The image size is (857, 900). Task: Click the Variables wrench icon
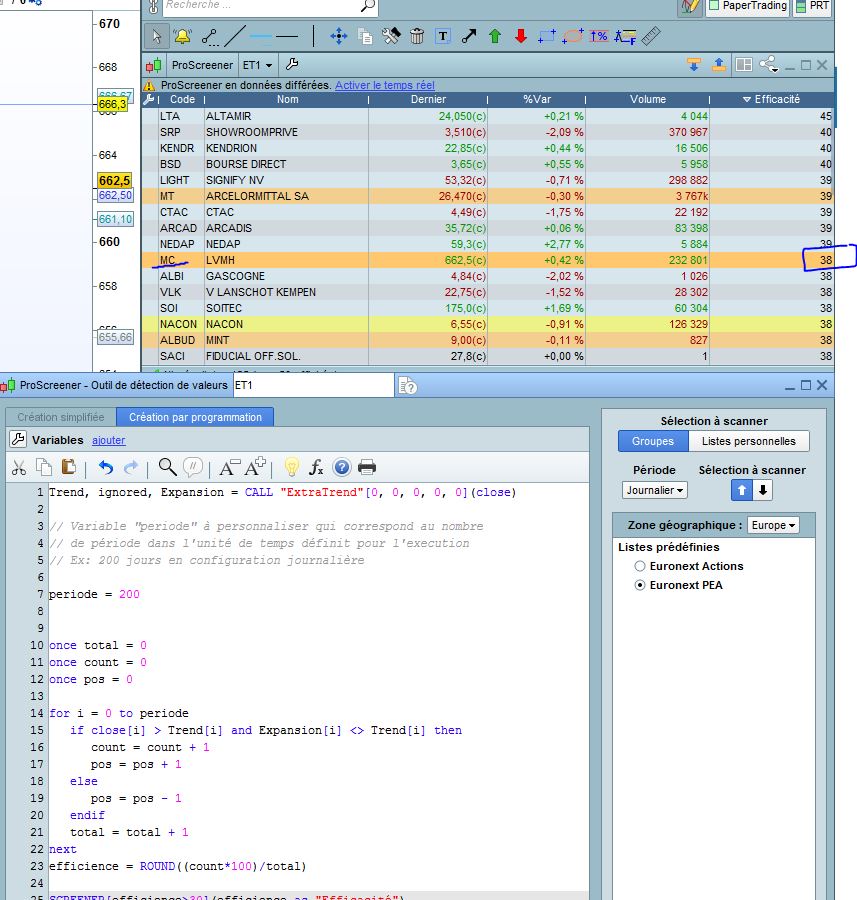(x=18, y=440)
